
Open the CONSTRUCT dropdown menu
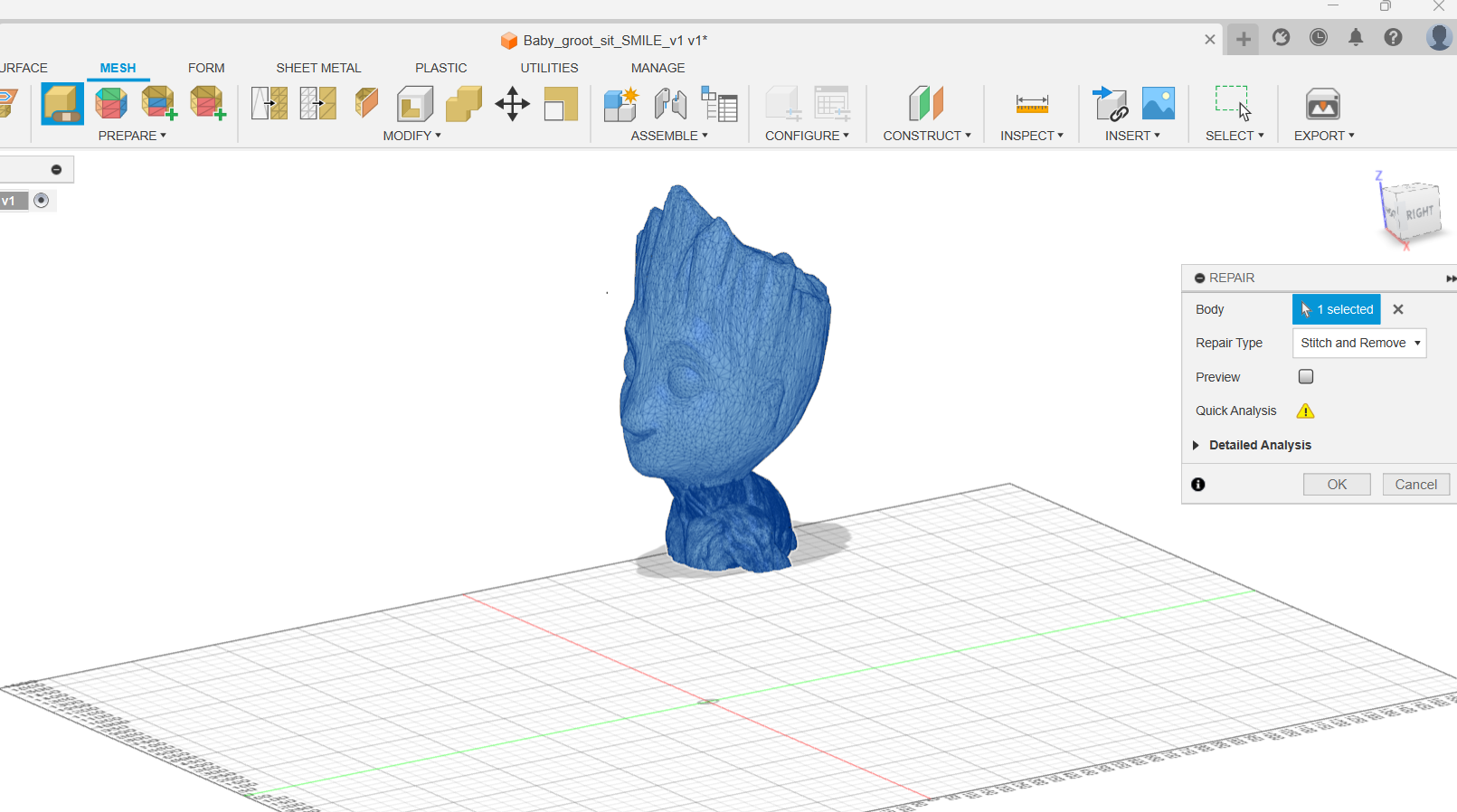[x=927, y=136]
